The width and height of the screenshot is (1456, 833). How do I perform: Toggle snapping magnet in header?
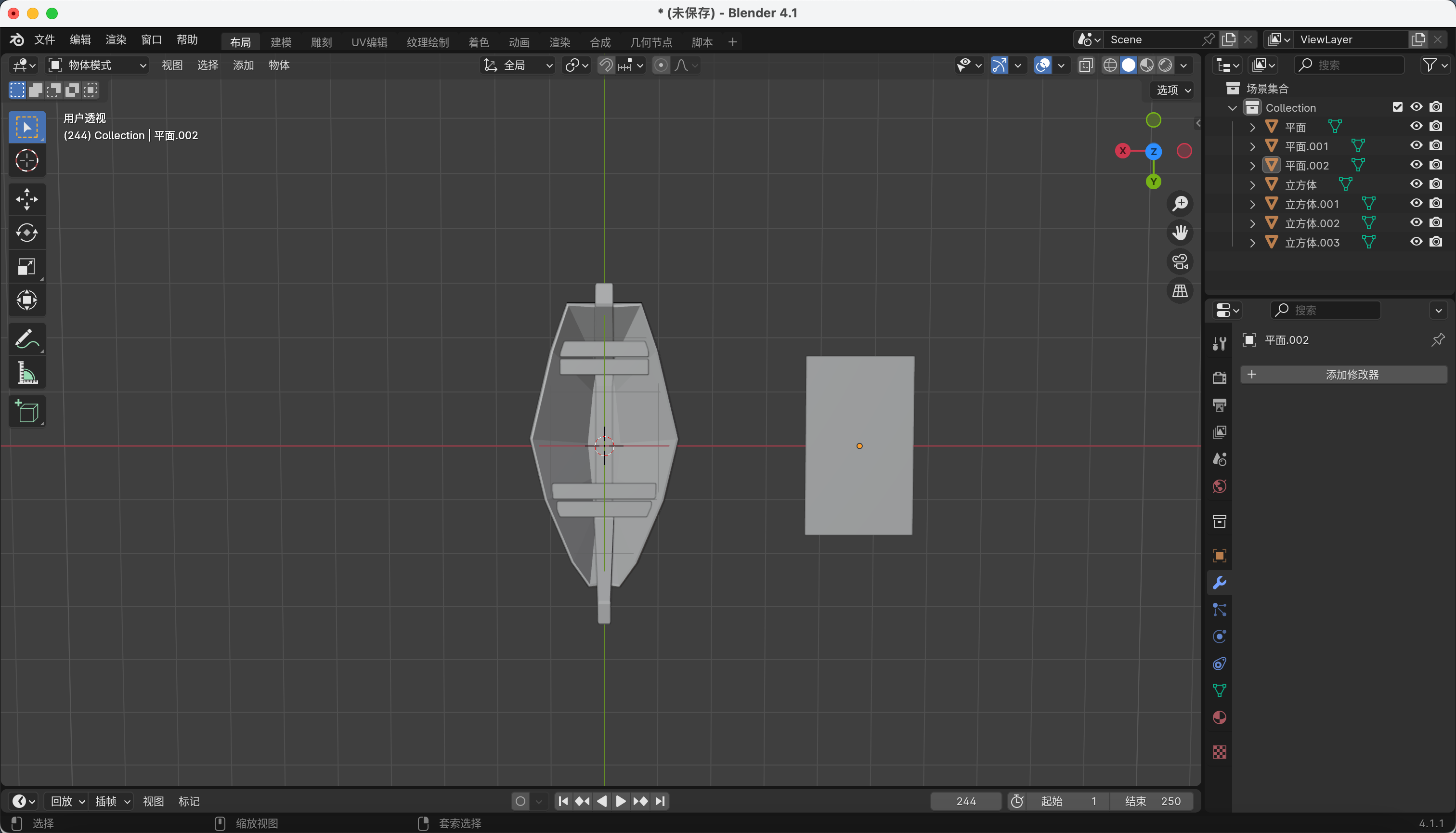(605, 65)
